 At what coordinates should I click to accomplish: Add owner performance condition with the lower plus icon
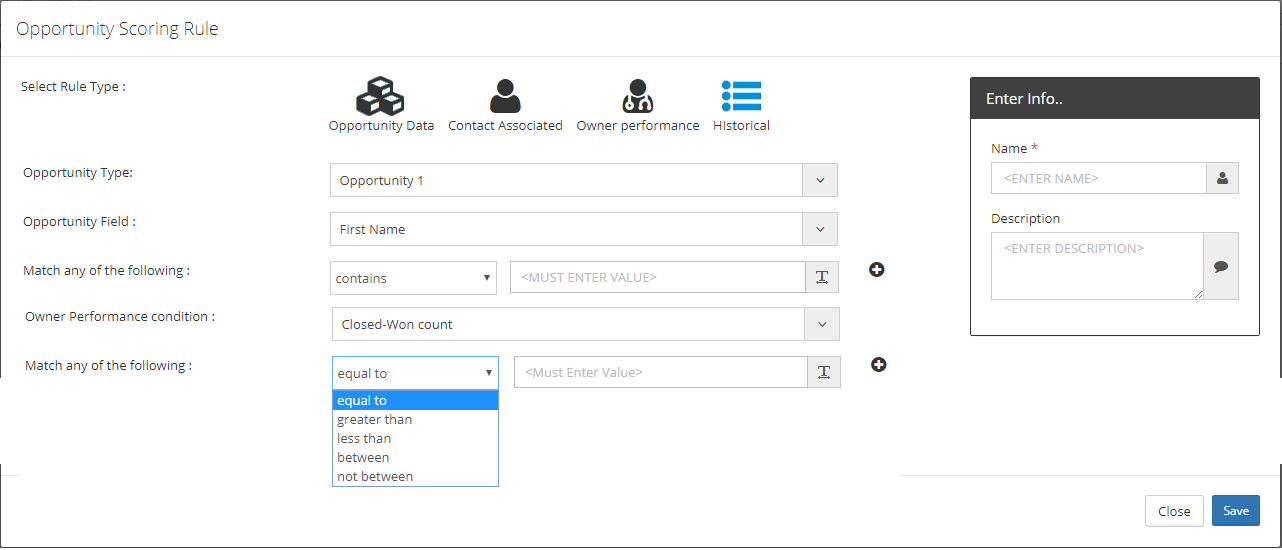879,364
